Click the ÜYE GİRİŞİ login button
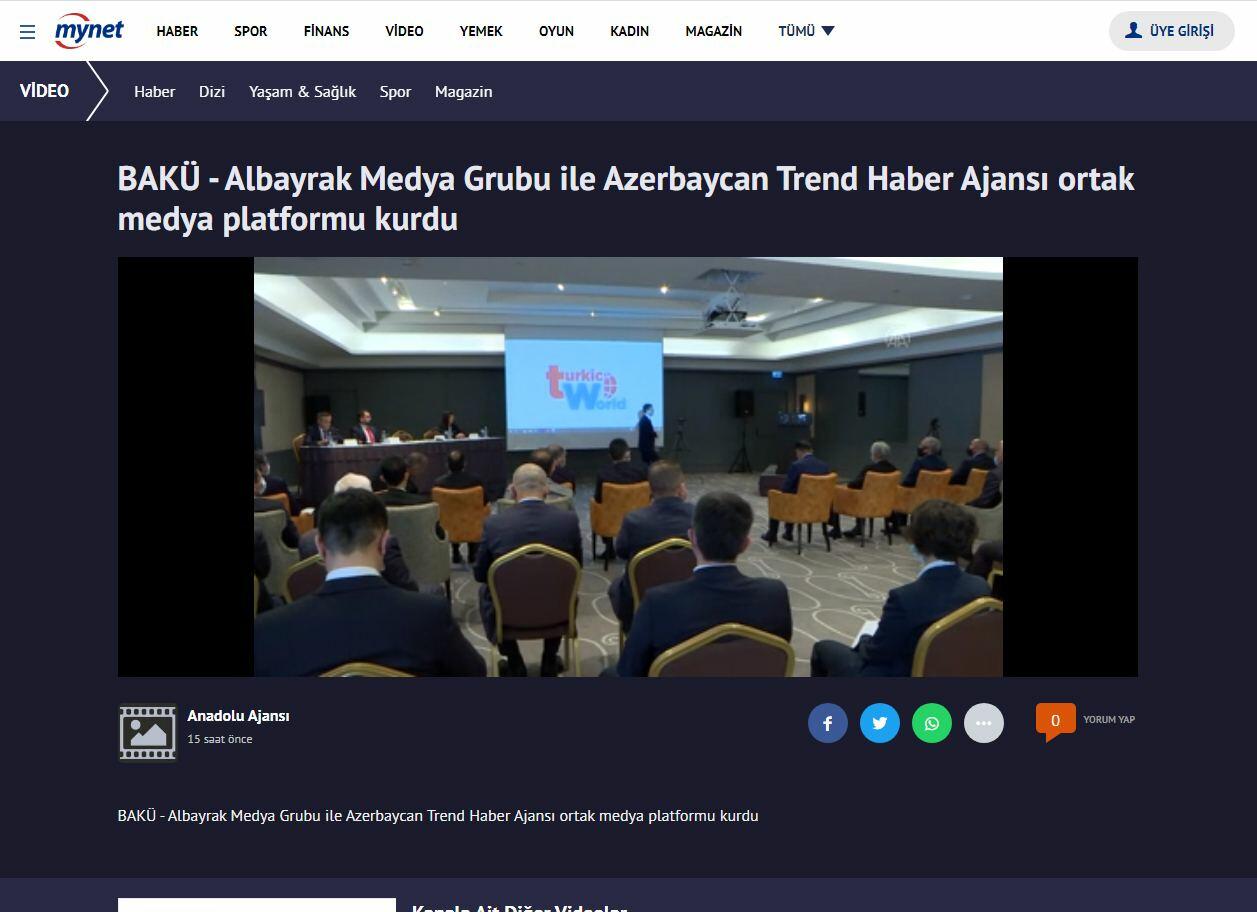This screenshot has width=1257, height=912. [x=1171, y=31]
